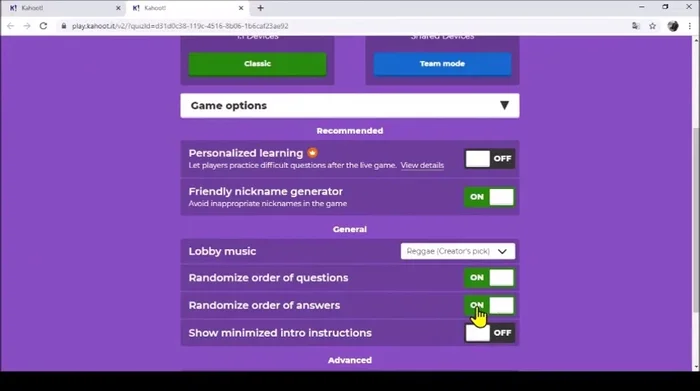Click the General section heading
The width and height of the screenshot is (700, 391).
point(350,229)
